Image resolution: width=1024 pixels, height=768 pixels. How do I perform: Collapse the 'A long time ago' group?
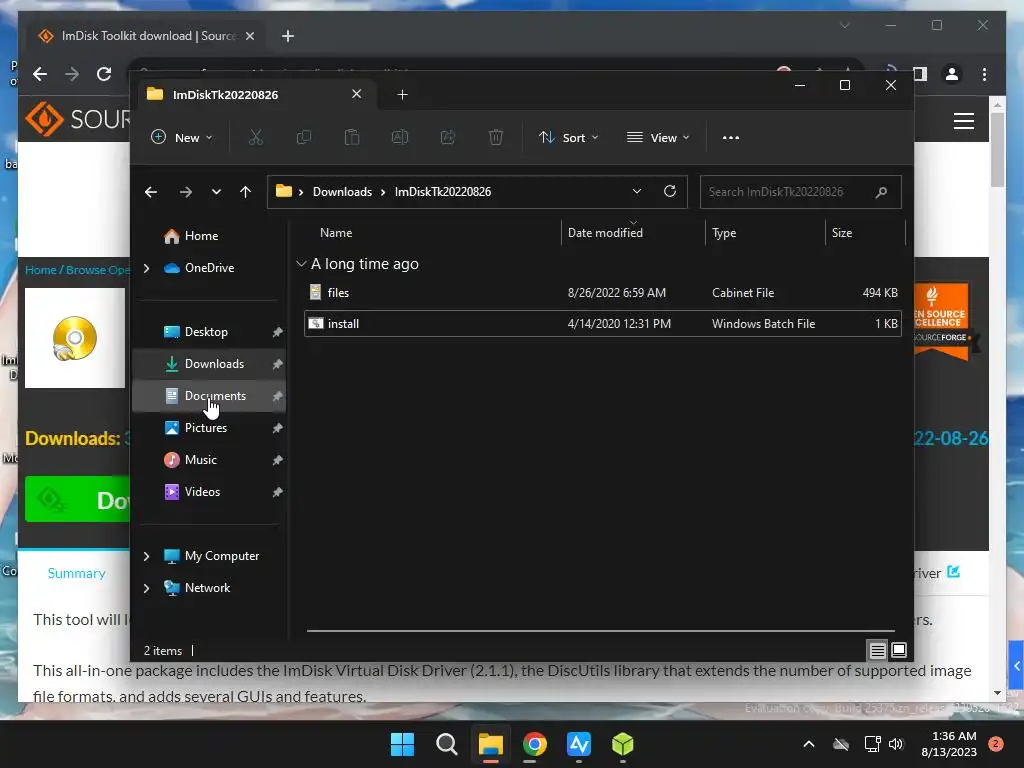coord(301,264)
